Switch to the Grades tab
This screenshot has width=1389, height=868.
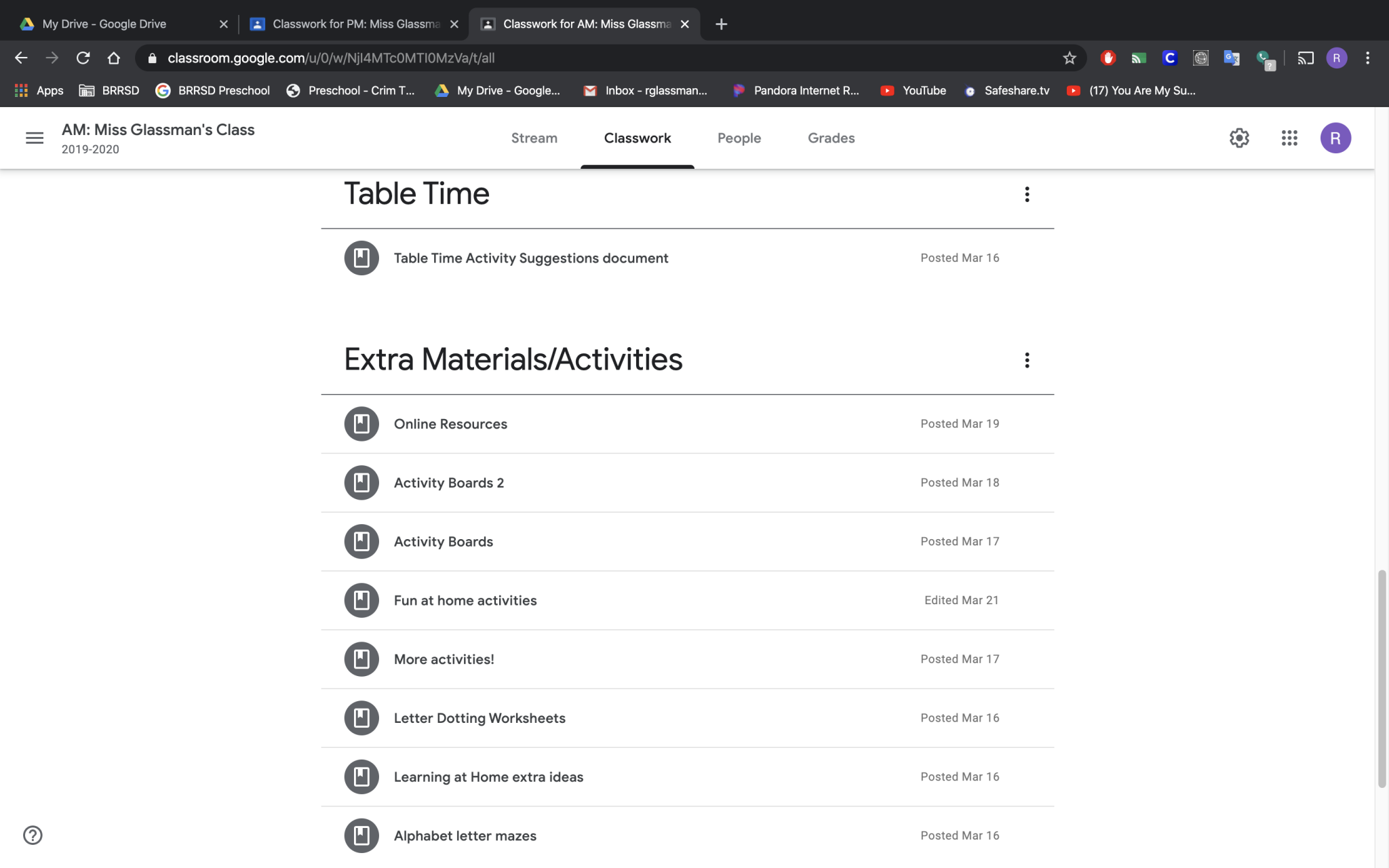point(831,138)
